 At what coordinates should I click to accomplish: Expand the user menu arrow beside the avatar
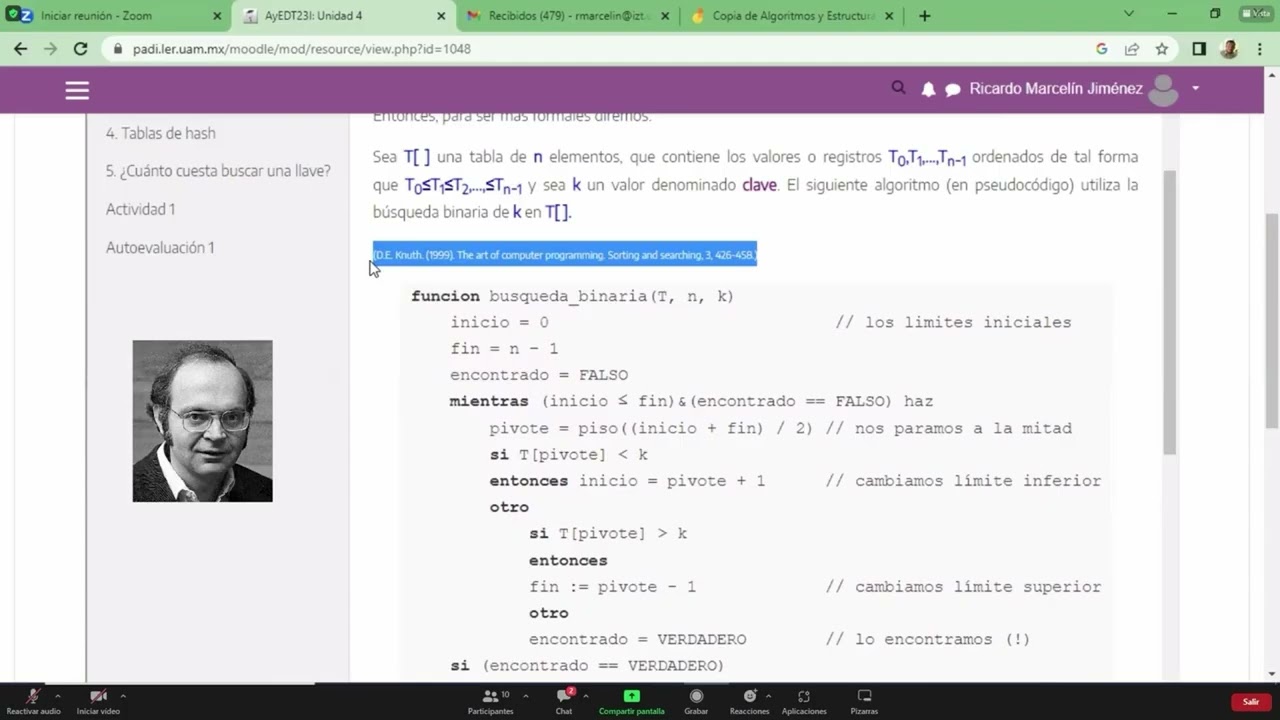[x=1195, y=89]
